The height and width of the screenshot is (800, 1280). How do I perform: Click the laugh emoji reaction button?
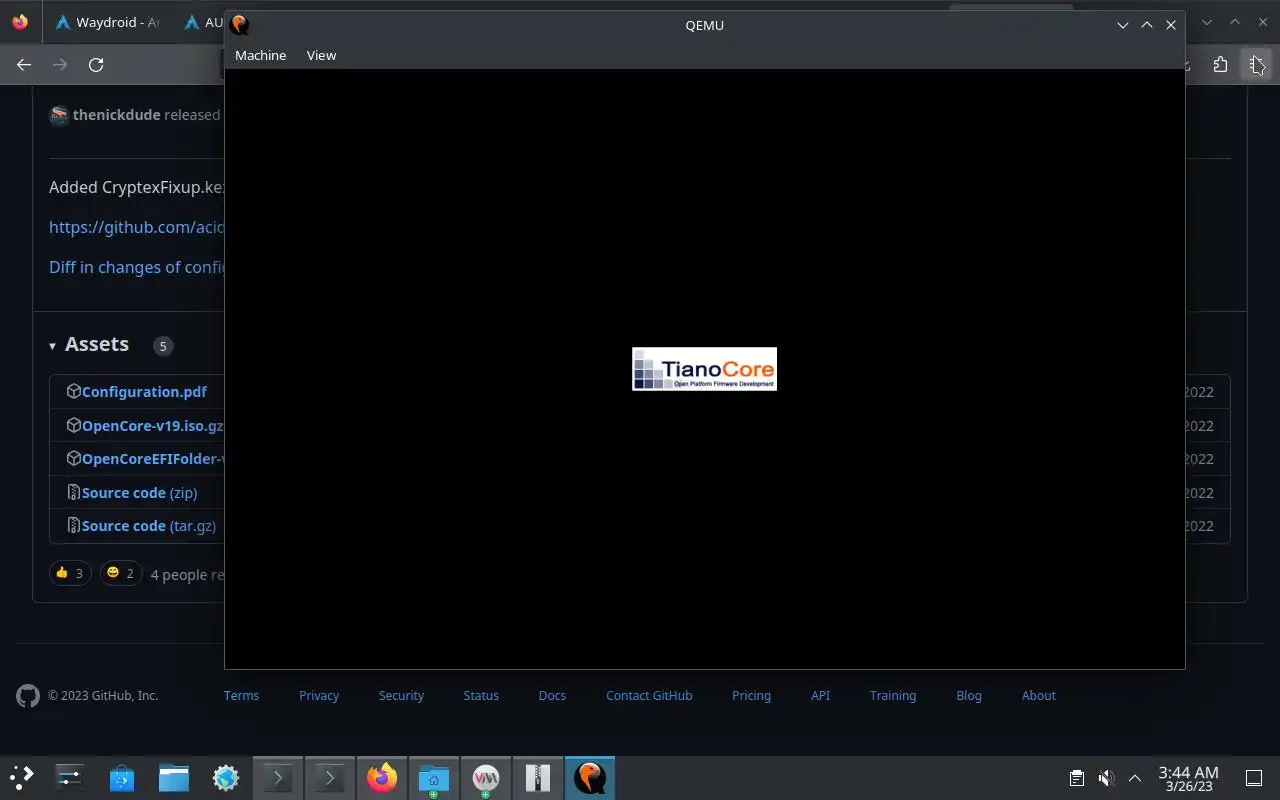(x=121, y=573)
